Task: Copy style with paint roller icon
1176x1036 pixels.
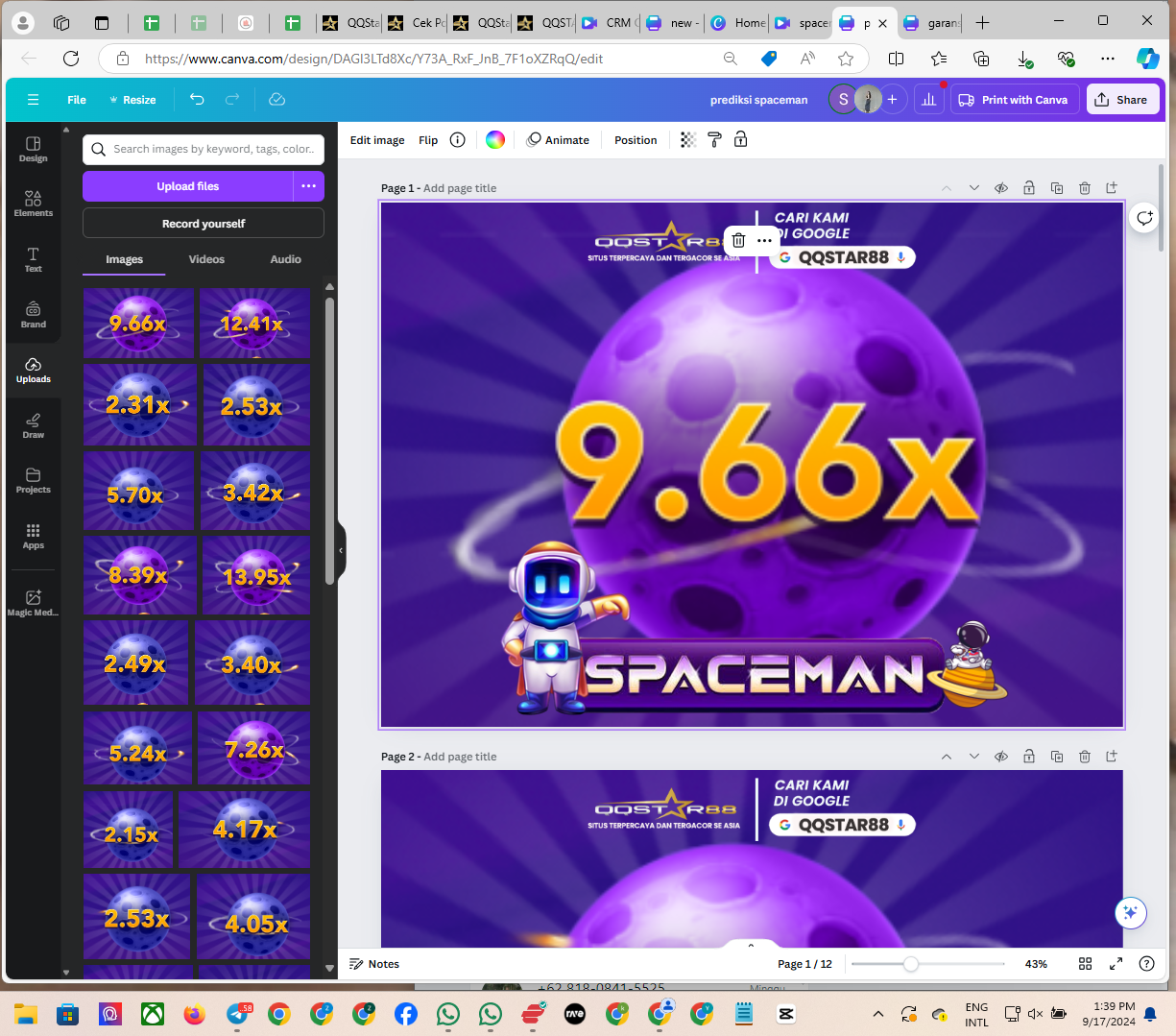Action: 714,140
